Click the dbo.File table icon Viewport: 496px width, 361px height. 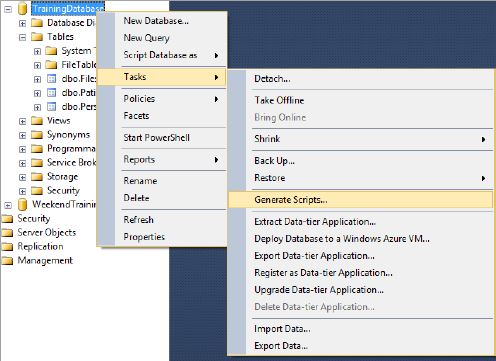[x=51, y=79]
